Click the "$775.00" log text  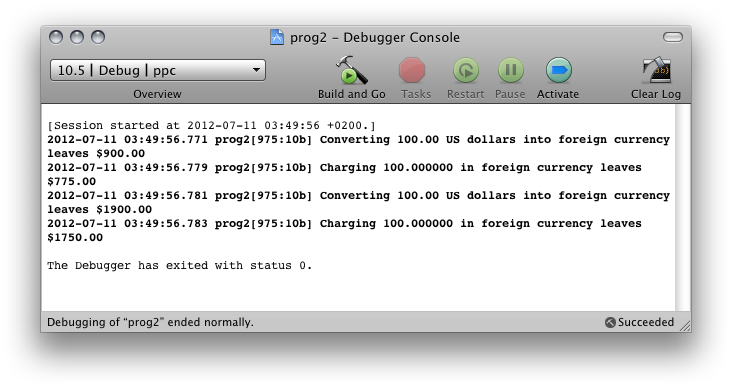point(71,182)
